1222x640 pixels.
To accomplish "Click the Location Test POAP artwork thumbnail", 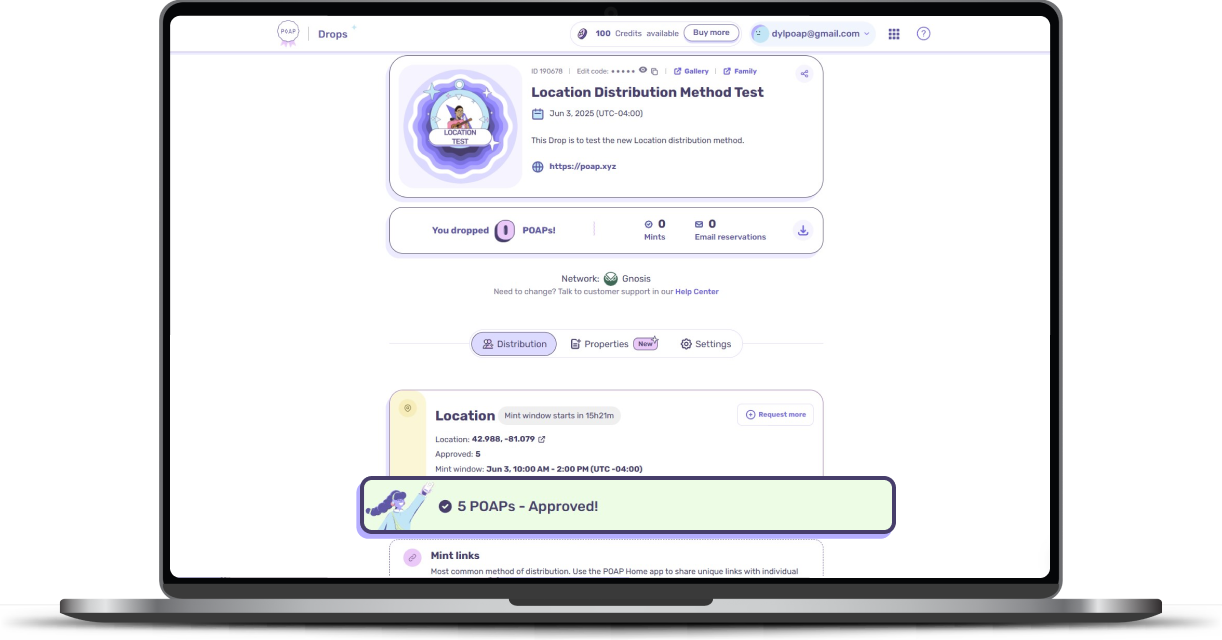I will (460, 126).
